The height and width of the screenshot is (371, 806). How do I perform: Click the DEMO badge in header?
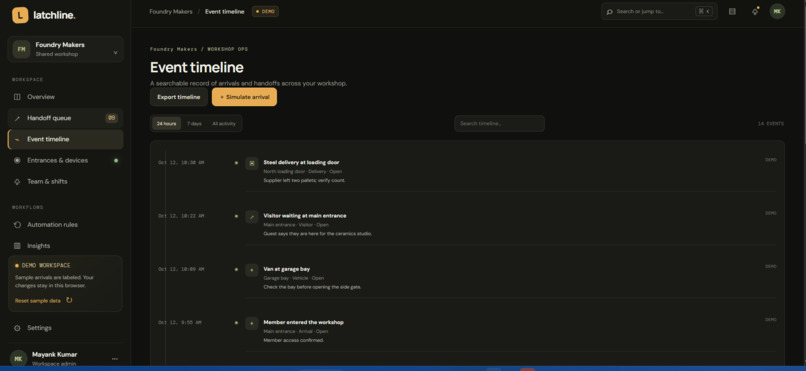pyautogui.click(x=265, y=11)
